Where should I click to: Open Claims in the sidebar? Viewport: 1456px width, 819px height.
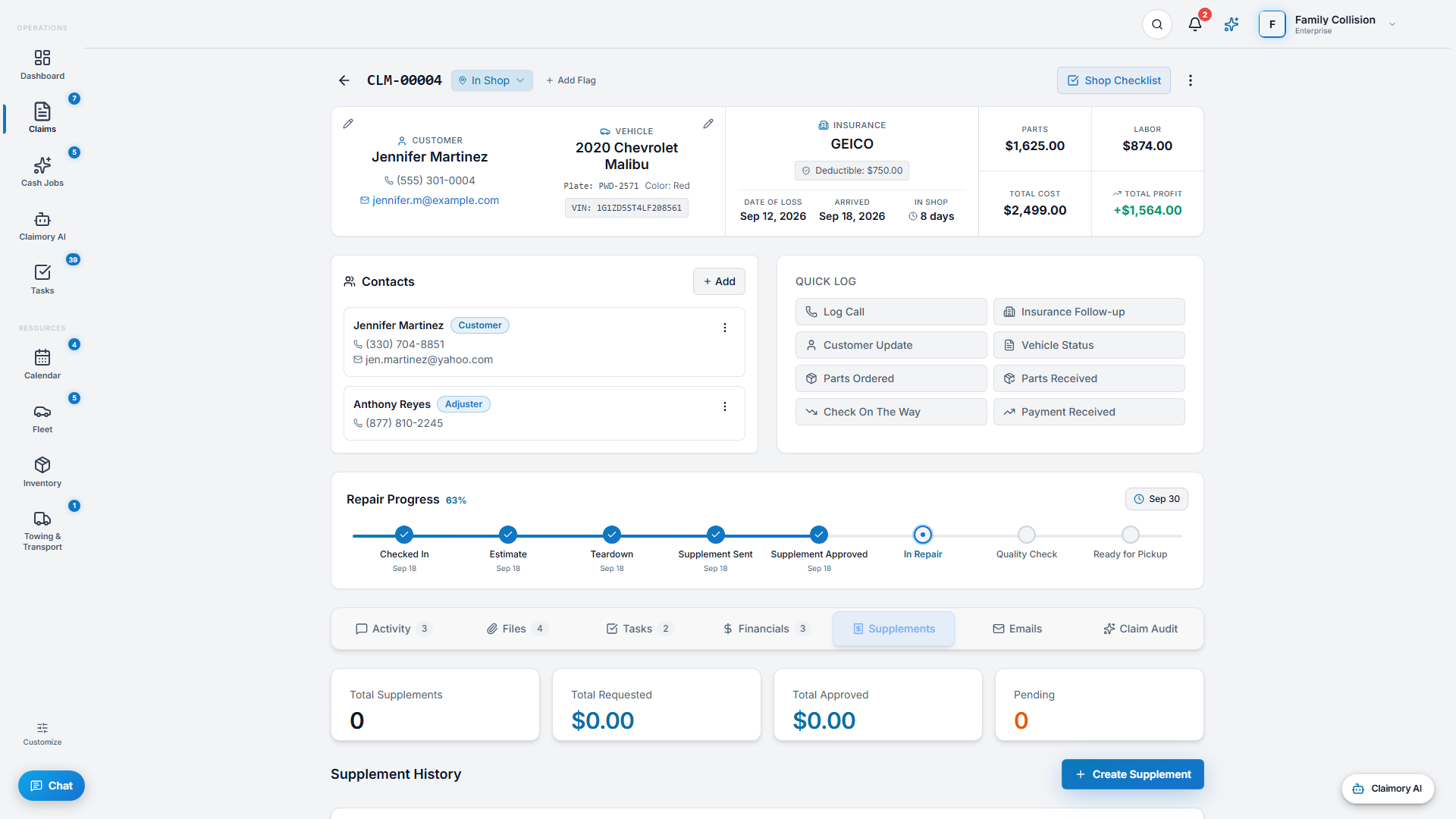click(x=42, y=118)
